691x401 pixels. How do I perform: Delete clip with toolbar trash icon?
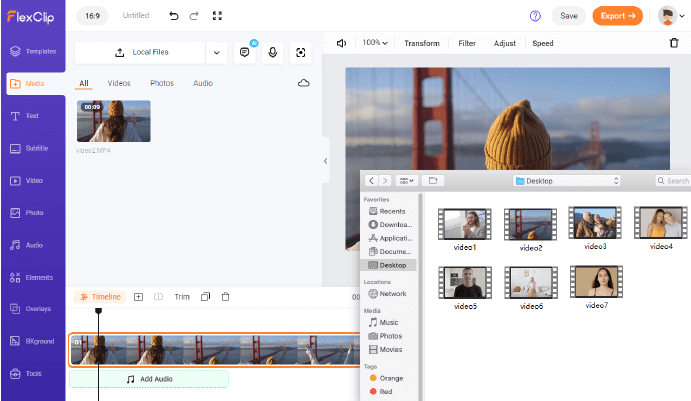(674, 43)
